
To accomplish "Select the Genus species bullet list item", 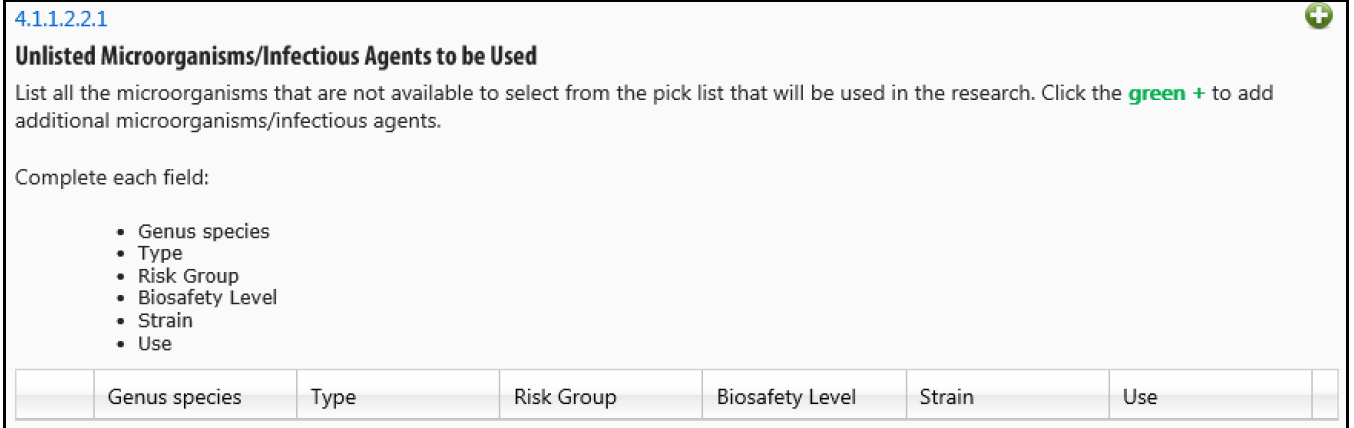I will tap(204, 232).
